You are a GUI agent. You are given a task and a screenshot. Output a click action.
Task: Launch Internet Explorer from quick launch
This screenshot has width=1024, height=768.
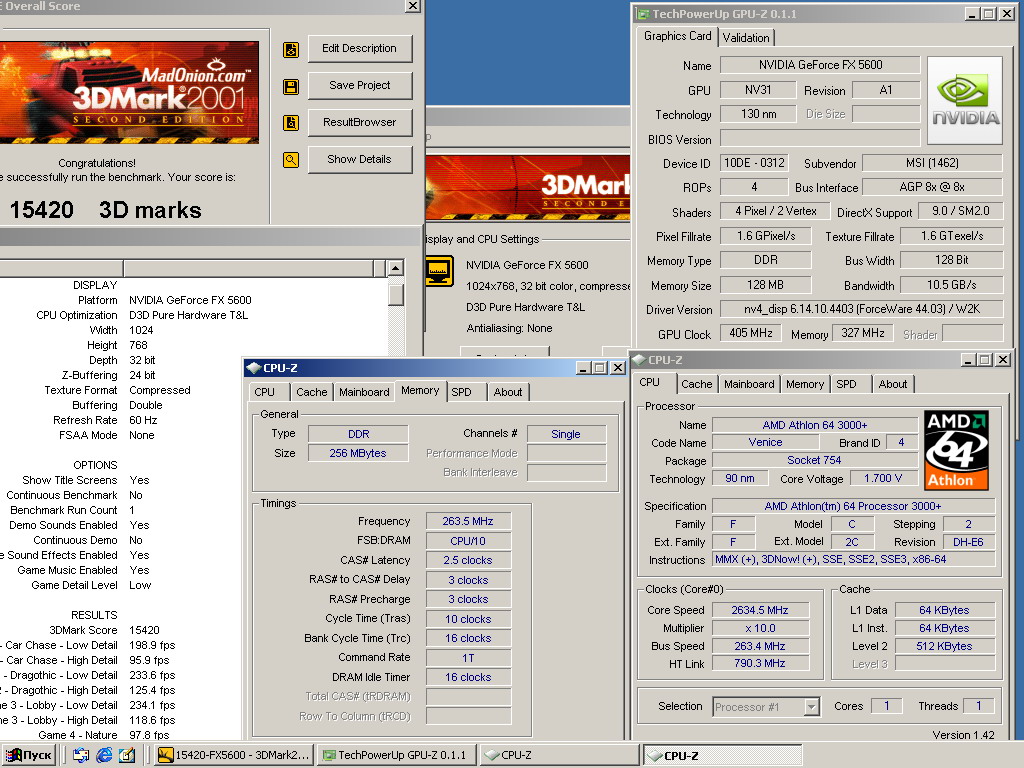point(104,755)
